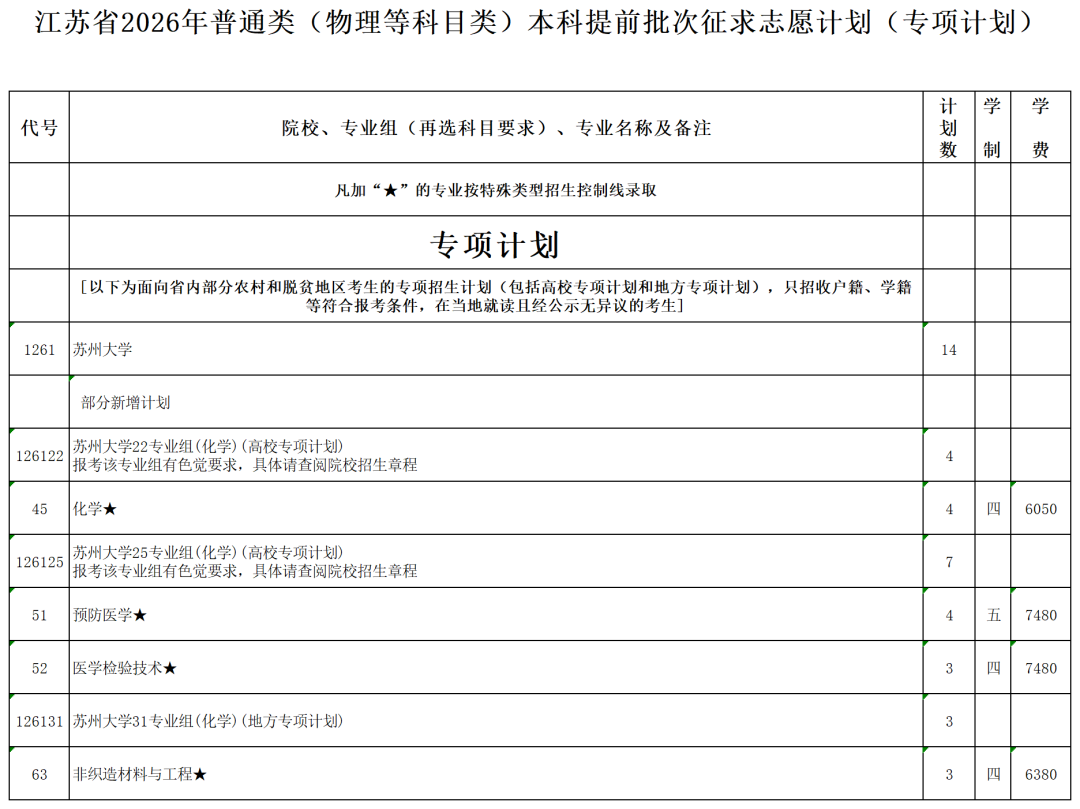Select 学制 四 in the 医学检验技术★ row
This screenshot has width=1080, height=809.
click(993, 667)
